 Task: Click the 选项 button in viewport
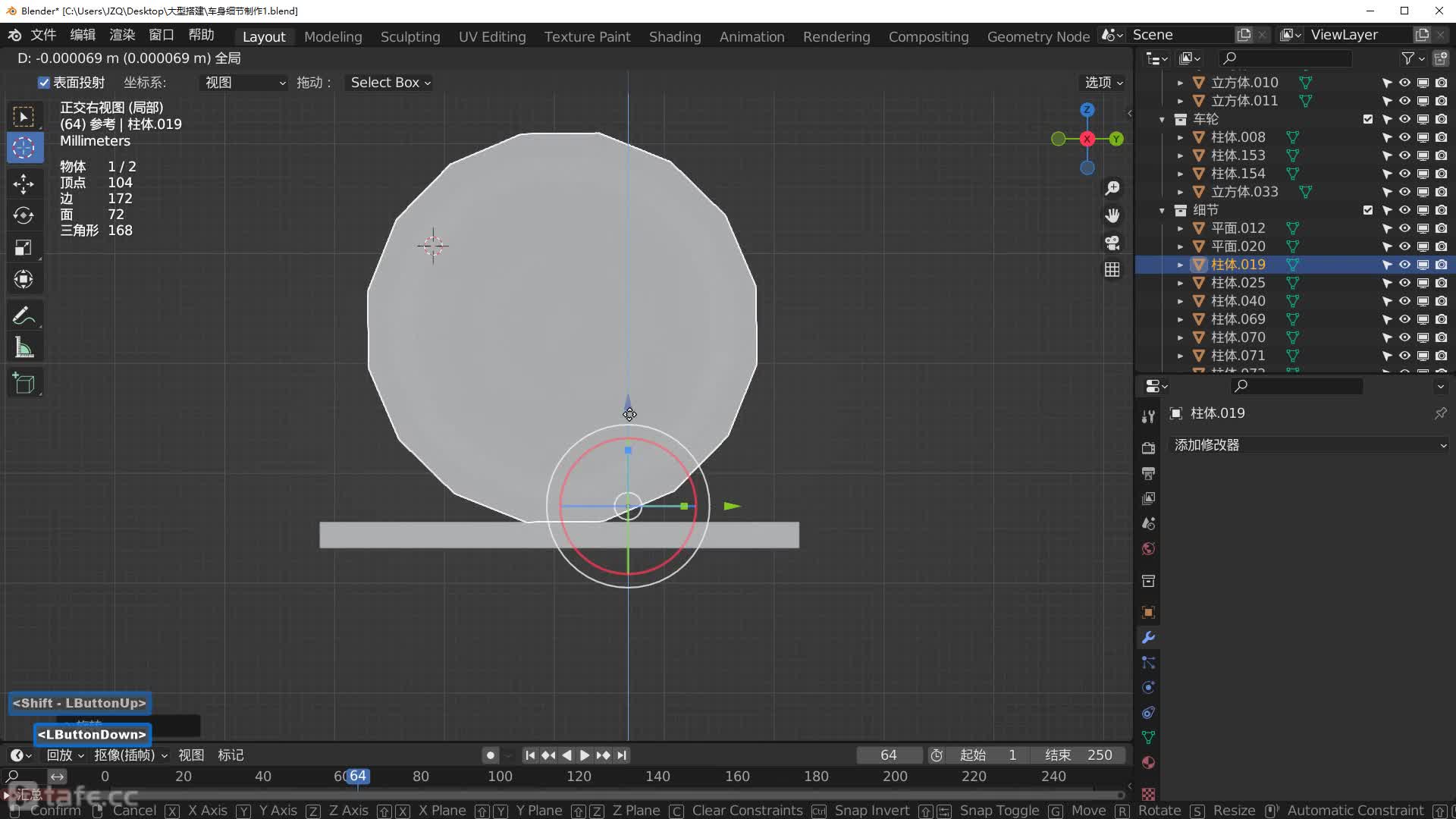pyautogui.click(x=1103, y=83)
